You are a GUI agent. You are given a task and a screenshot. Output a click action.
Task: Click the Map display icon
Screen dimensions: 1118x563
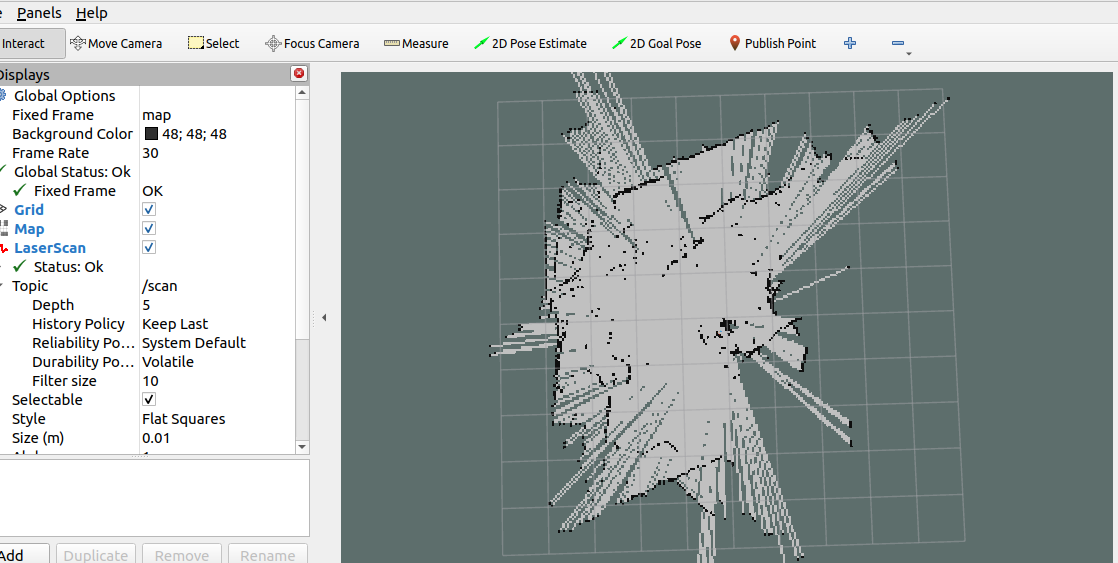click(4, 229)
